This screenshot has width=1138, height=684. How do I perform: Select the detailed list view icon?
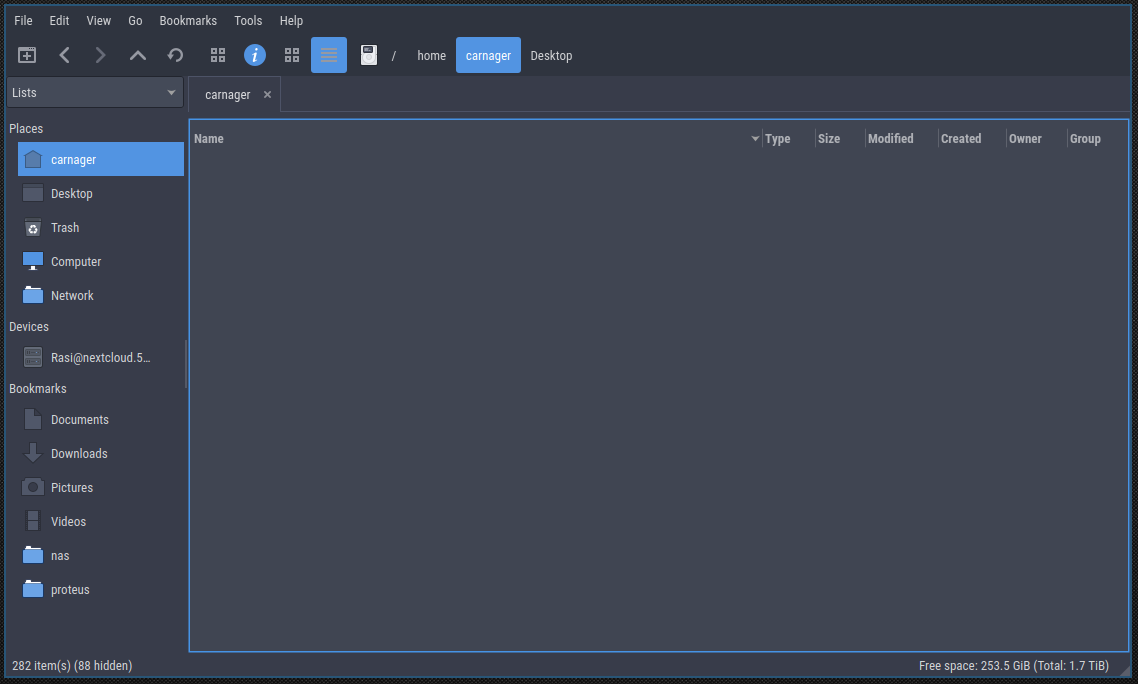tap(329, 55)
